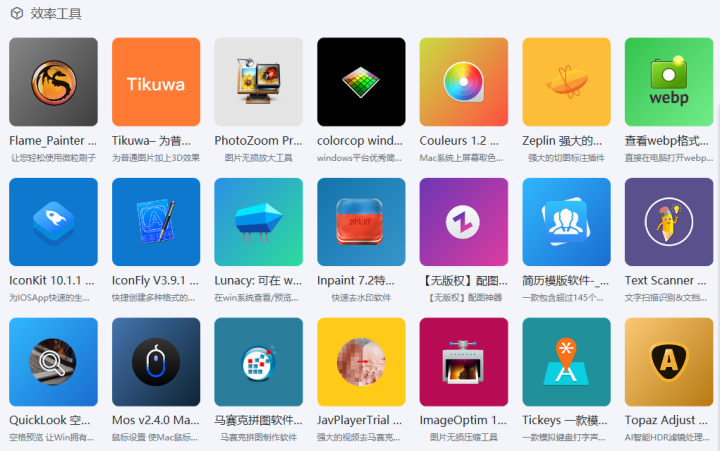Open the Flame_Painter dragon icon

53,82
